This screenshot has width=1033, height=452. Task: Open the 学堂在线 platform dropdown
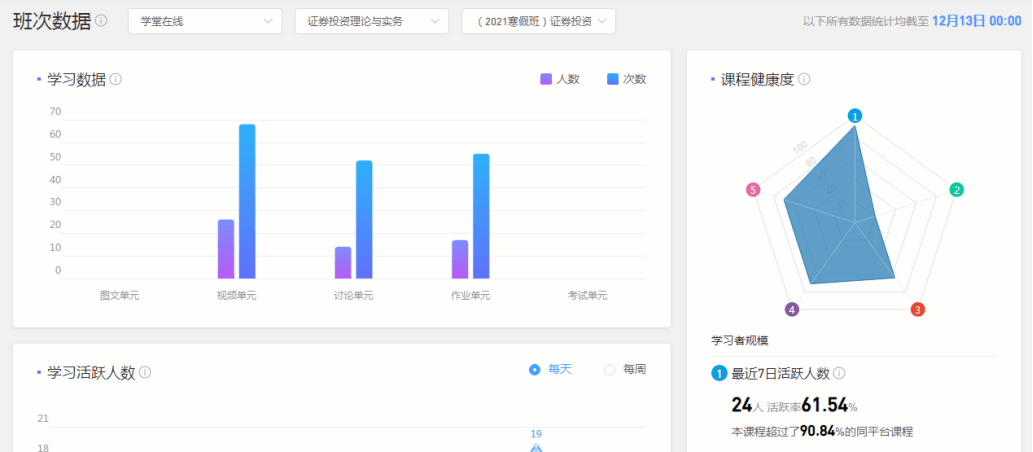[x=205, y=21]
